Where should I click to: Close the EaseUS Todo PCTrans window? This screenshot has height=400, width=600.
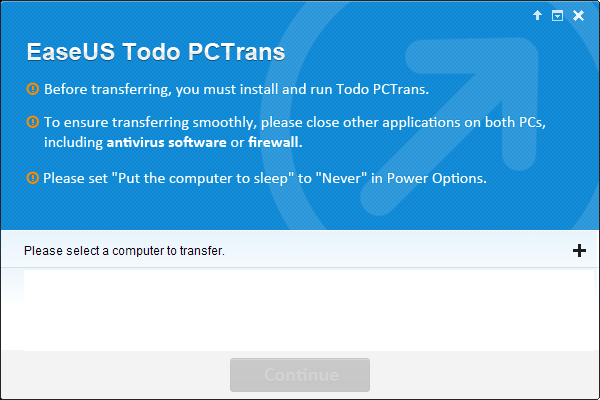point(578,15)
